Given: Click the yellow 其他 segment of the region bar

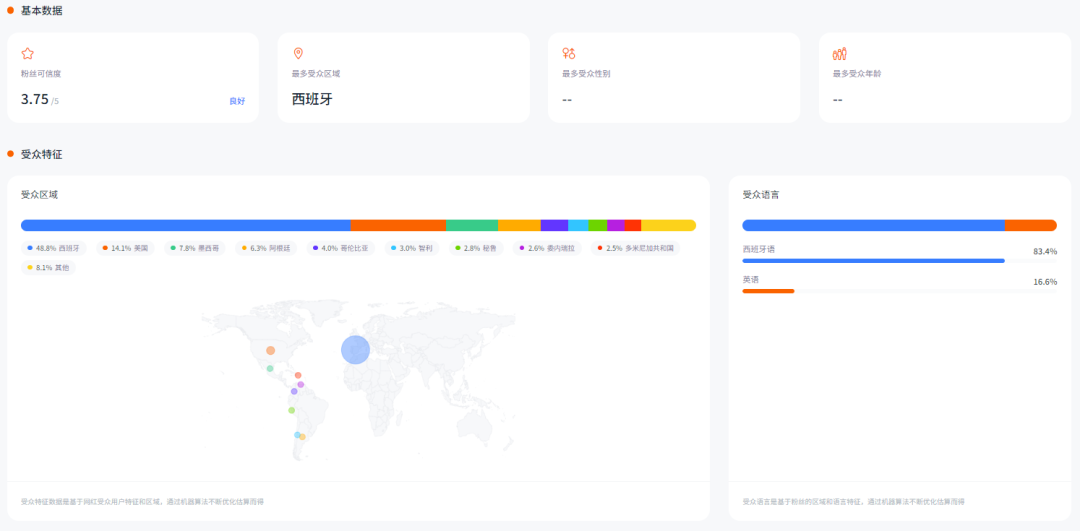Looking at the screenshot, I should (668, 225).
